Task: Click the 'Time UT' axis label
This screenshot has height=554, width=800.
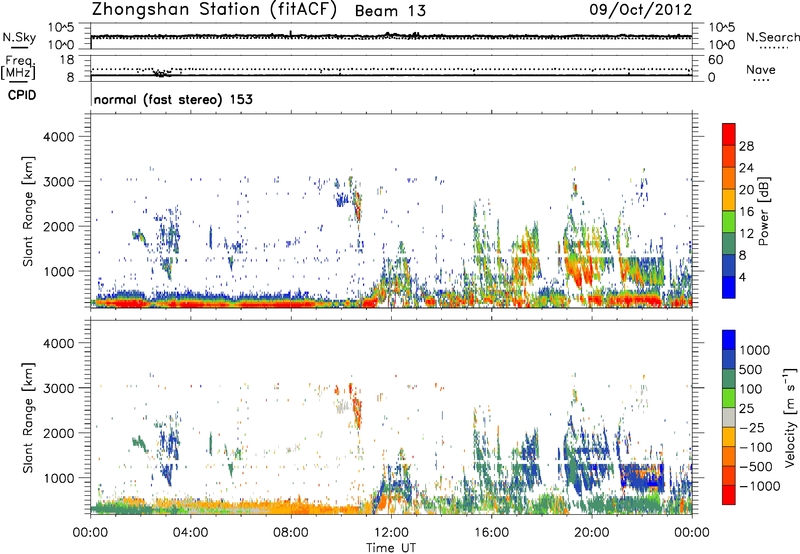Action: 391,548
